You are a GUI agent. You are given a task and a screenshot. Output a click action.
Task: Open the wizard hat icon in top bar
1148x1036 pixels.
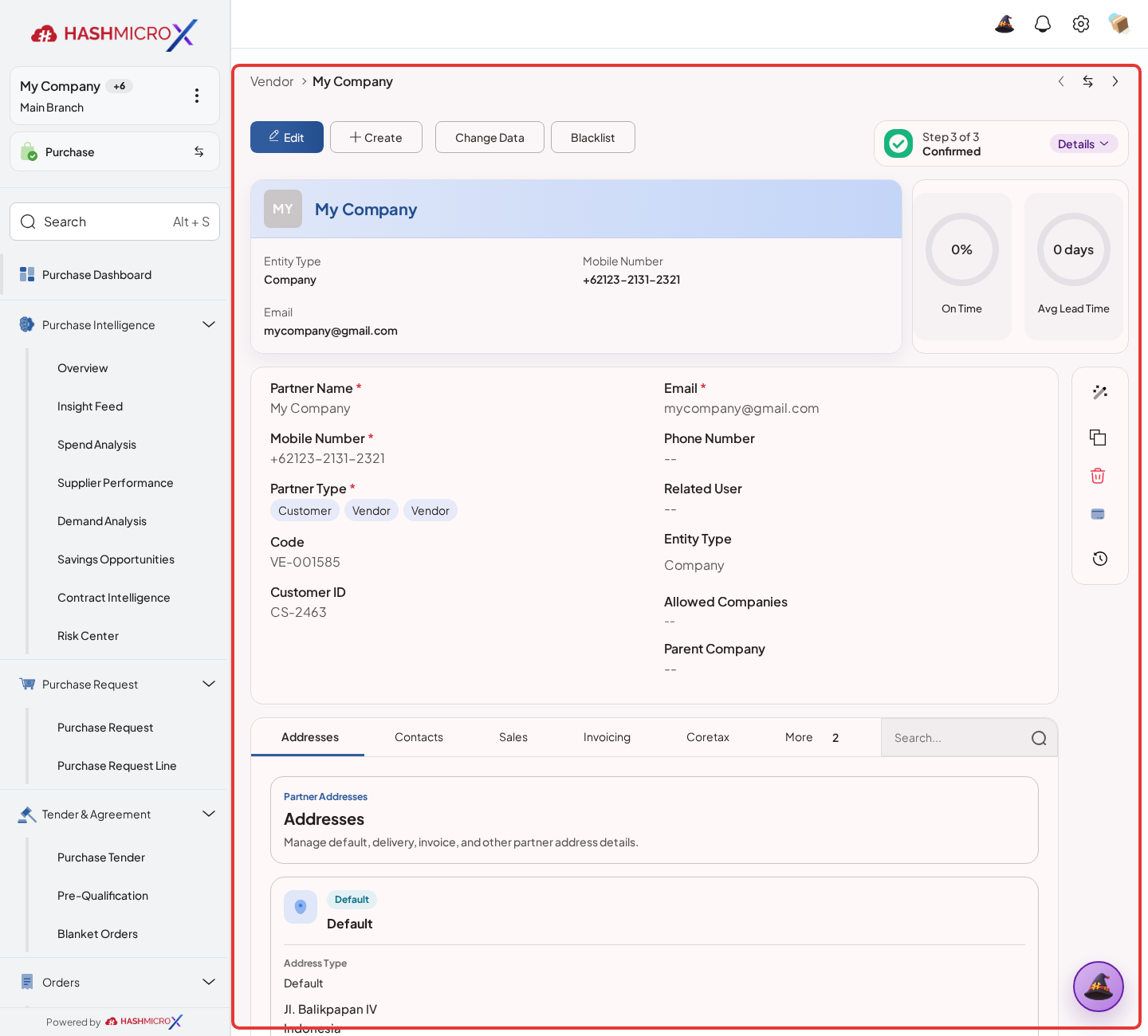point(1005,24)
